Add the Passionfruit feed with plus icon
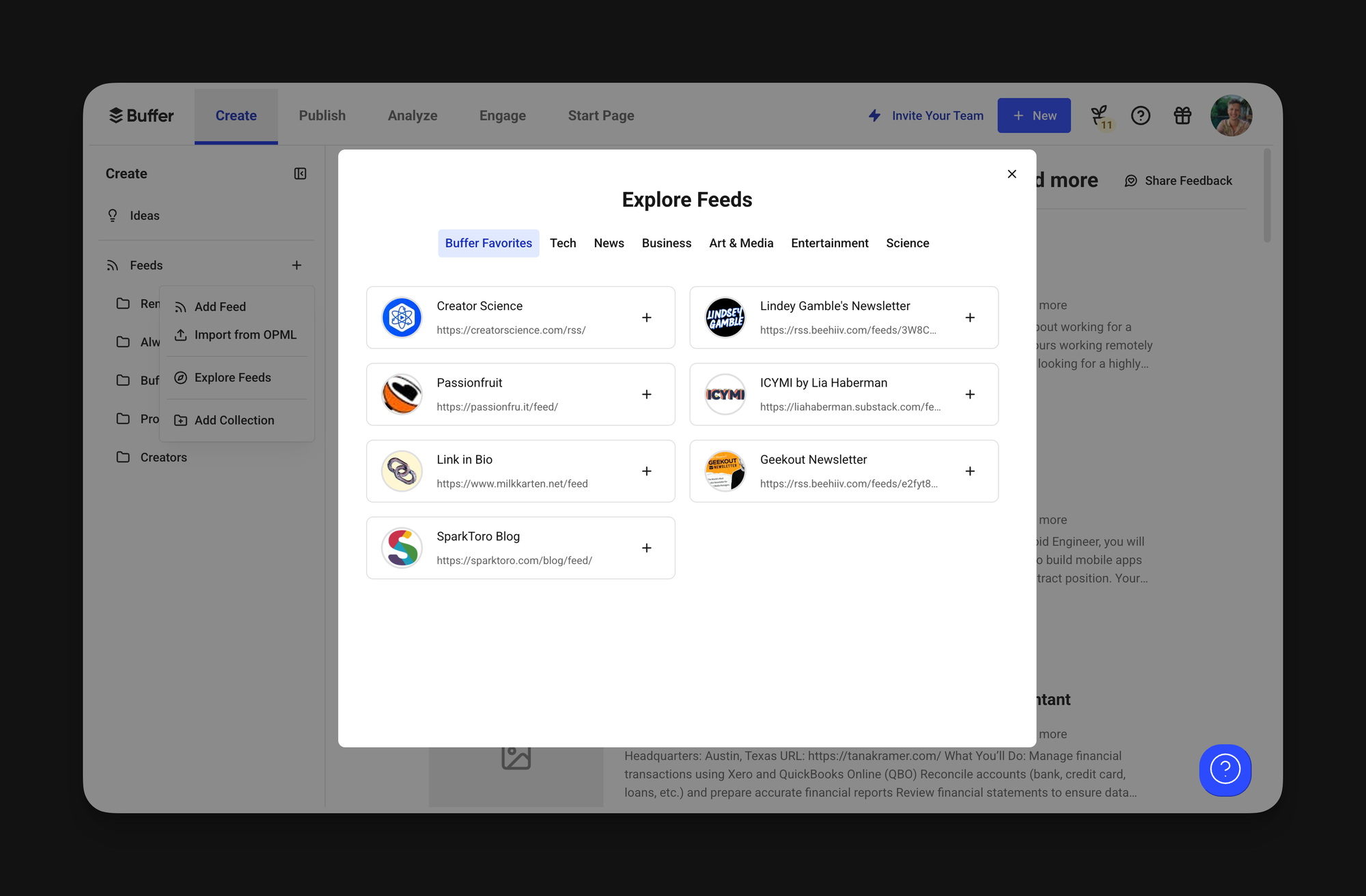Image resolution: width=1366 pixels, height=896 pixels. pos(646,395)
